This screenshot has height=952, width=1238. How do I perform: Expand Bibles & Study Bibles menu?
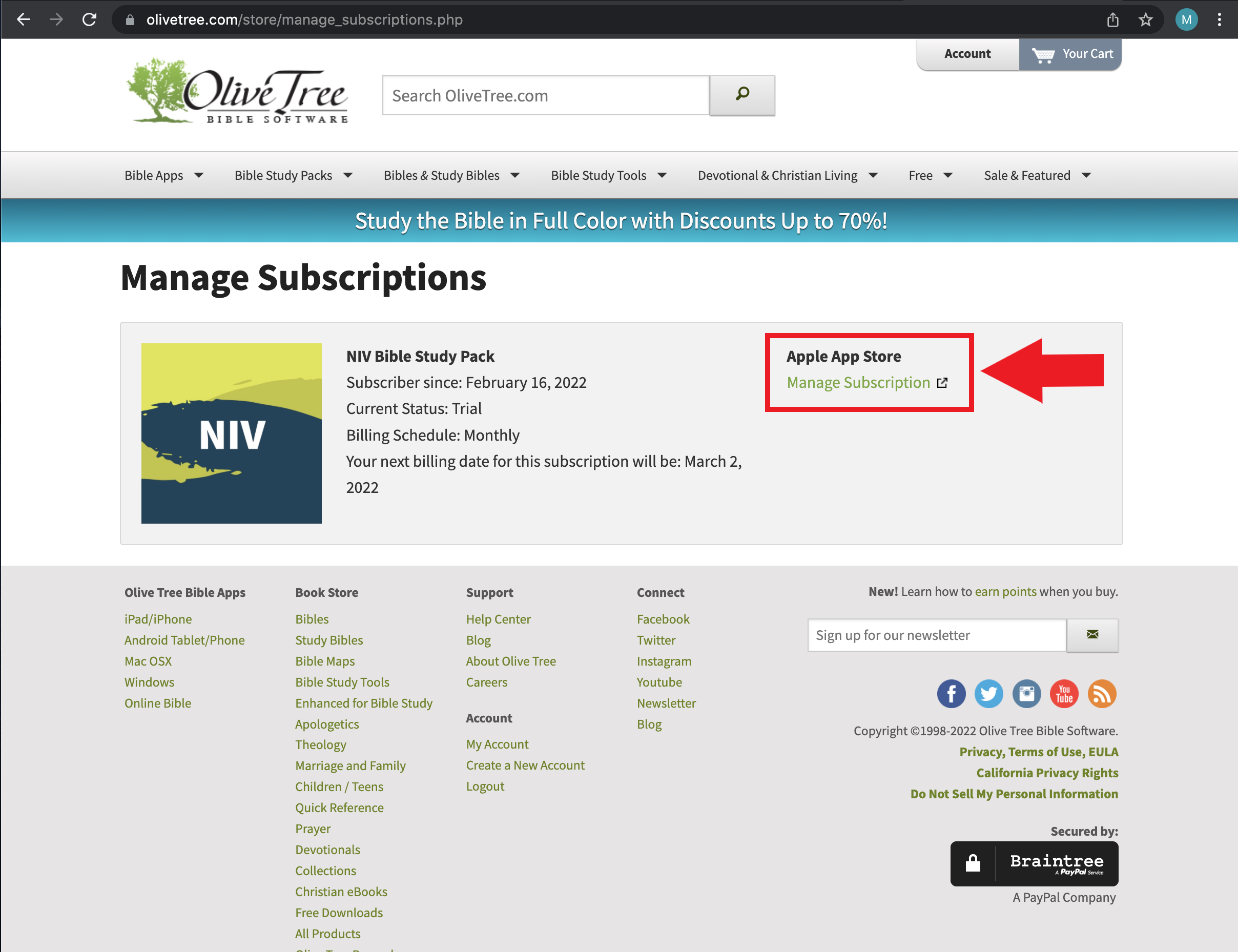point(451,176)
